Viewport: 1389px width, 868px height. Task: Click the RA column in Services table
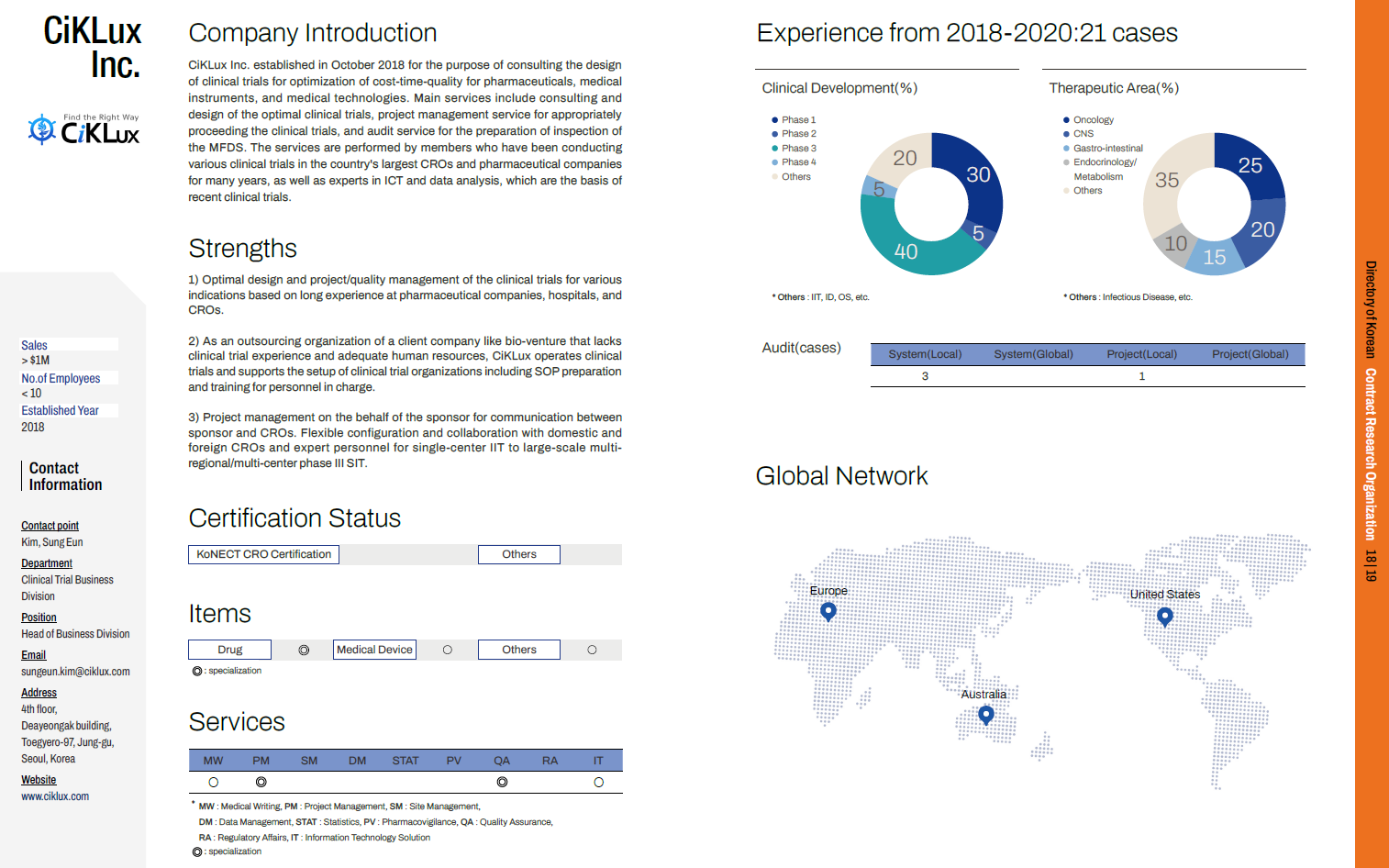point(550,761)
